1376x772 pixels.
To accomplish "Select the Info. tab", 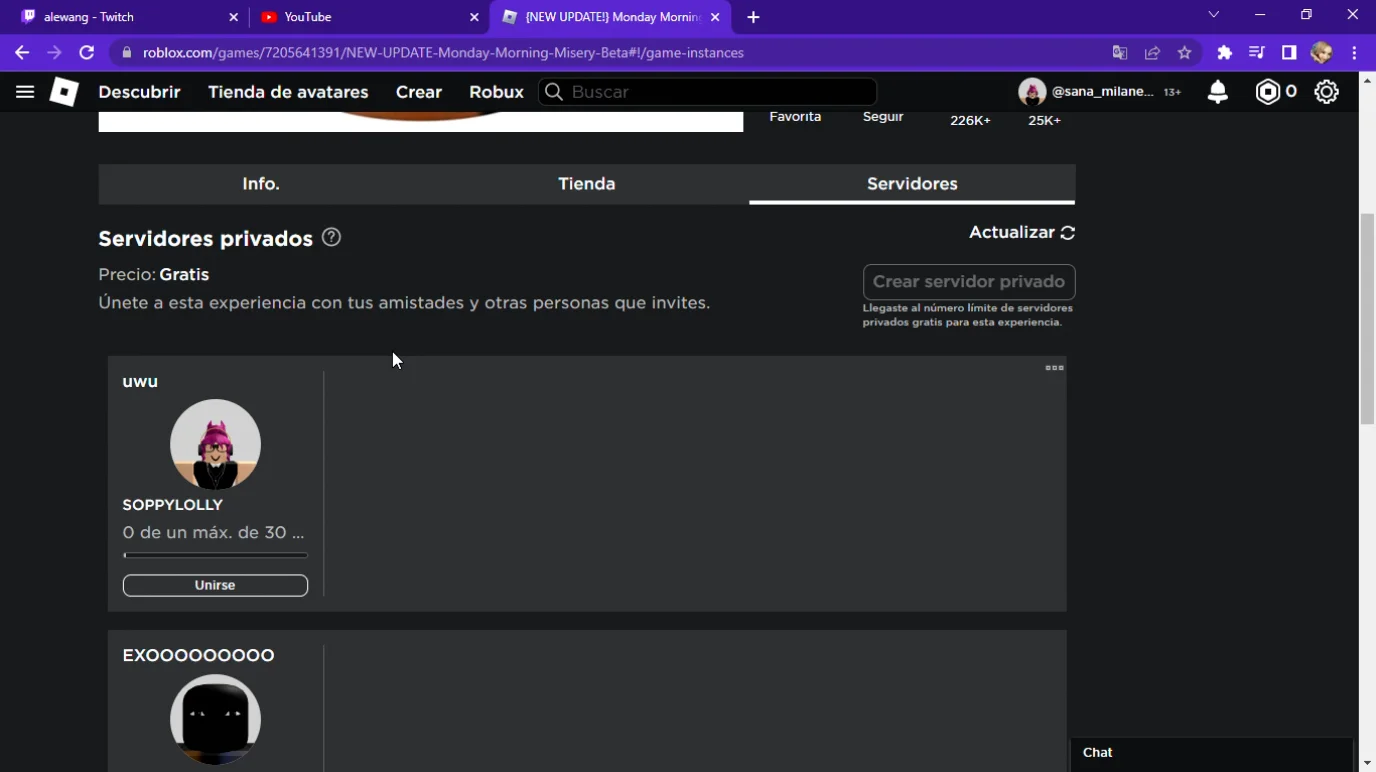I will (261, 184).
